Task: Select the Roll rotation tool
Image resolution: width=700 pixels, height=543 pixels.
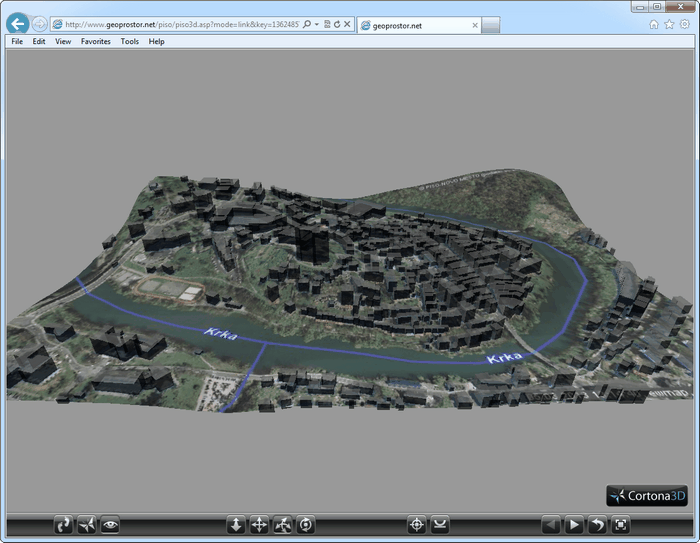Action: pyautogui.click(x=305, y=524)
